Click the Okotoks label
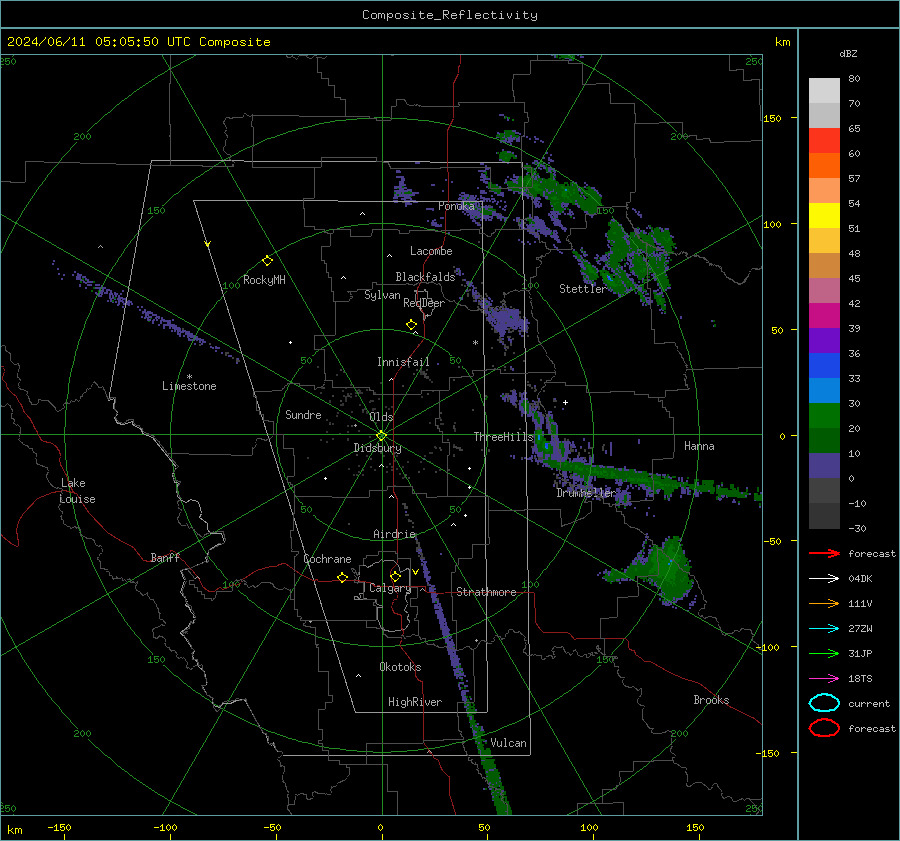 400,667
